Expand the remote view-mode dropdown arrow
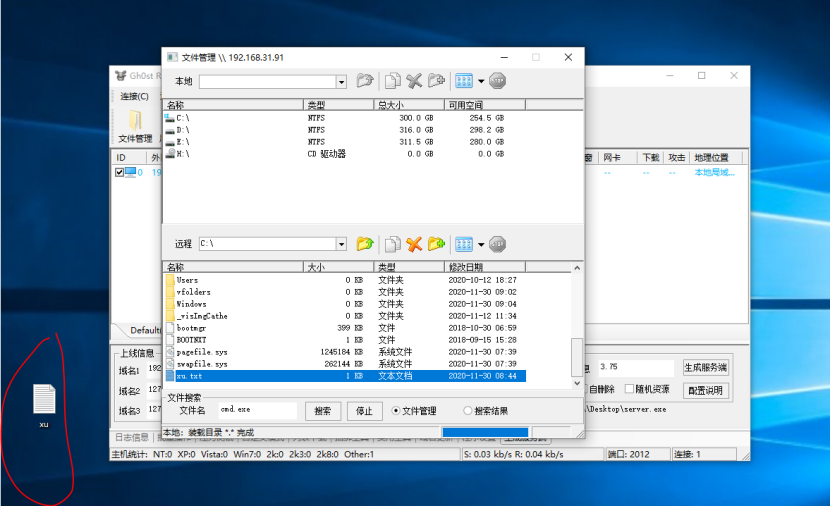Image resolution: width=830 pixels, height=507 pixels. 481,245
